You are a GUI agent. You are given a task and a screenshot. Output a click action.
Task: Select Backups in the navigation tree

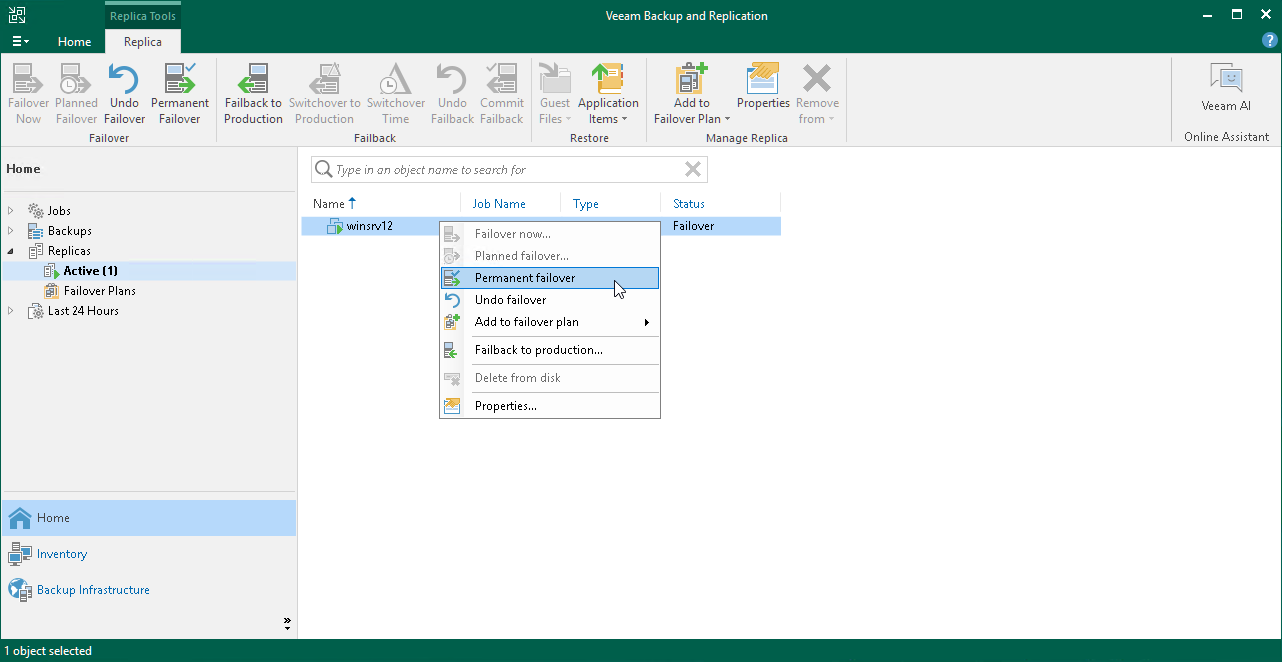(x=70, y=231)
